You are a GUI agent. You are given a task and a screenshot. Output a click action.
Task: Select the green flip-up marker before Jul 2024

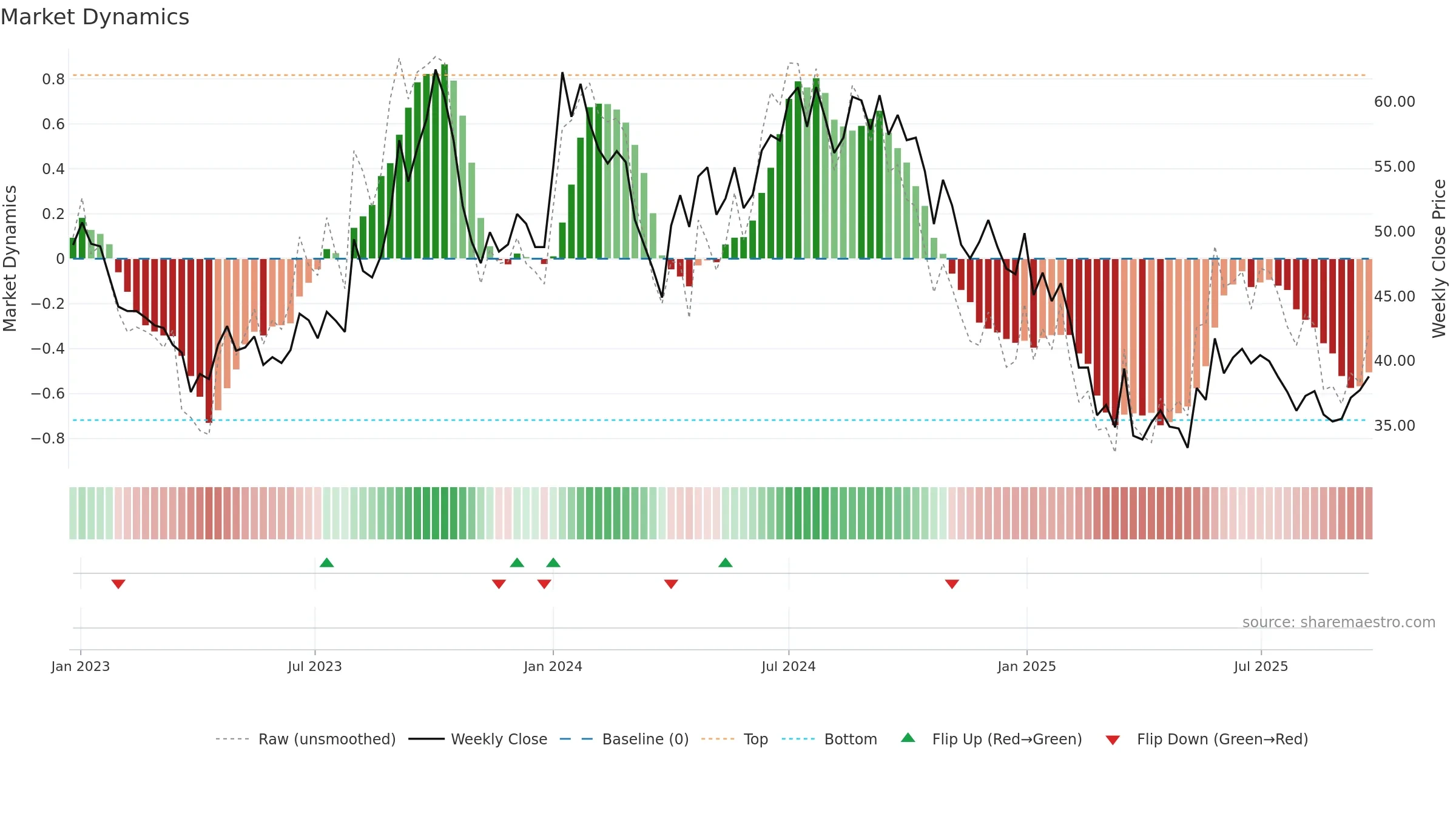(x=726, y=562)
